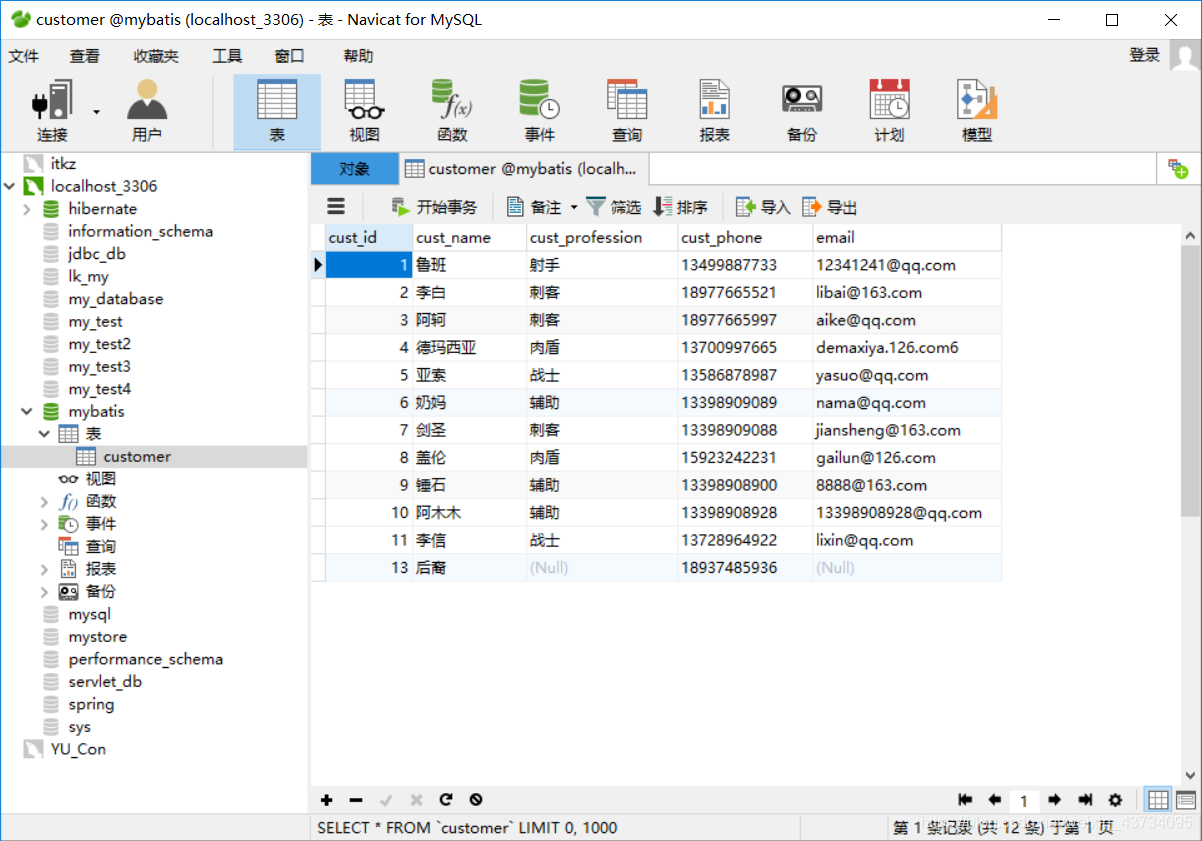Click the Login (登录) link
Viewport: 1202px width, 841px height.
tap(1145, 55)
